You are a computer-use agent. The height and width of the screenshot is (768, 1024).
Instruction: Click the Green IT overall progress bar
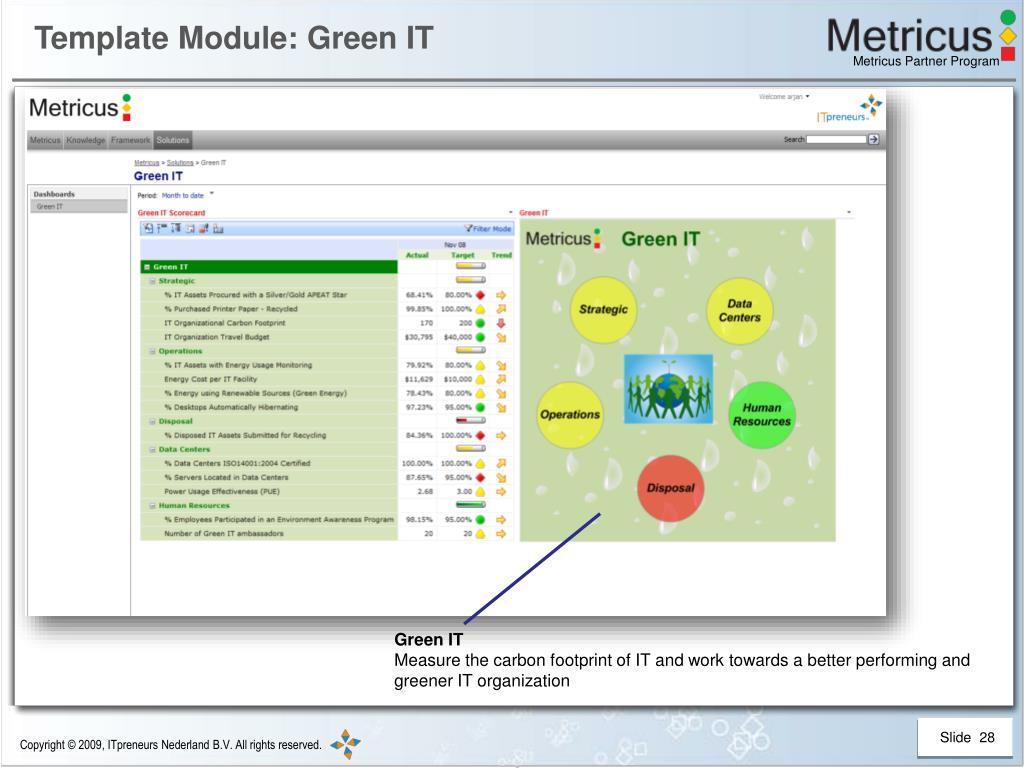click(470, 266)
